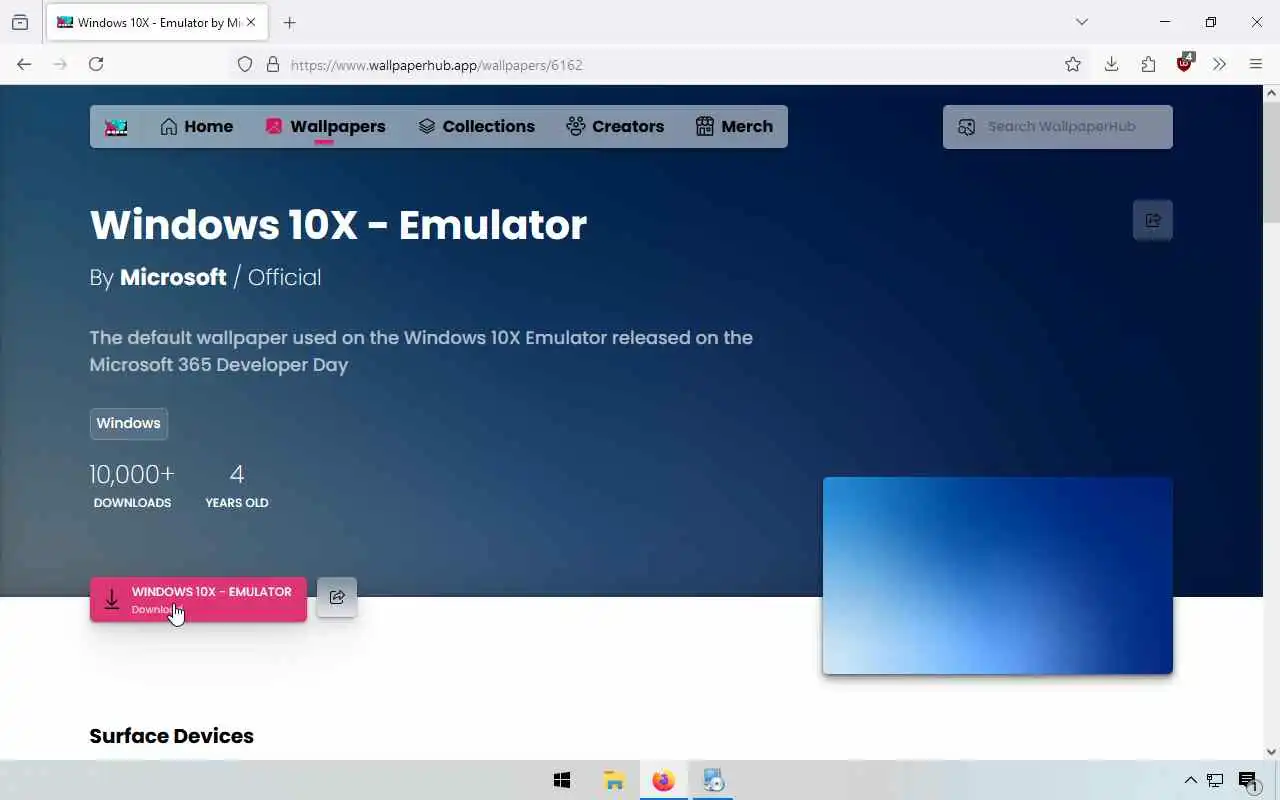The image size is (1280, 800).
Task: Open the Extensions puzzle icon
Action: 1148,64
